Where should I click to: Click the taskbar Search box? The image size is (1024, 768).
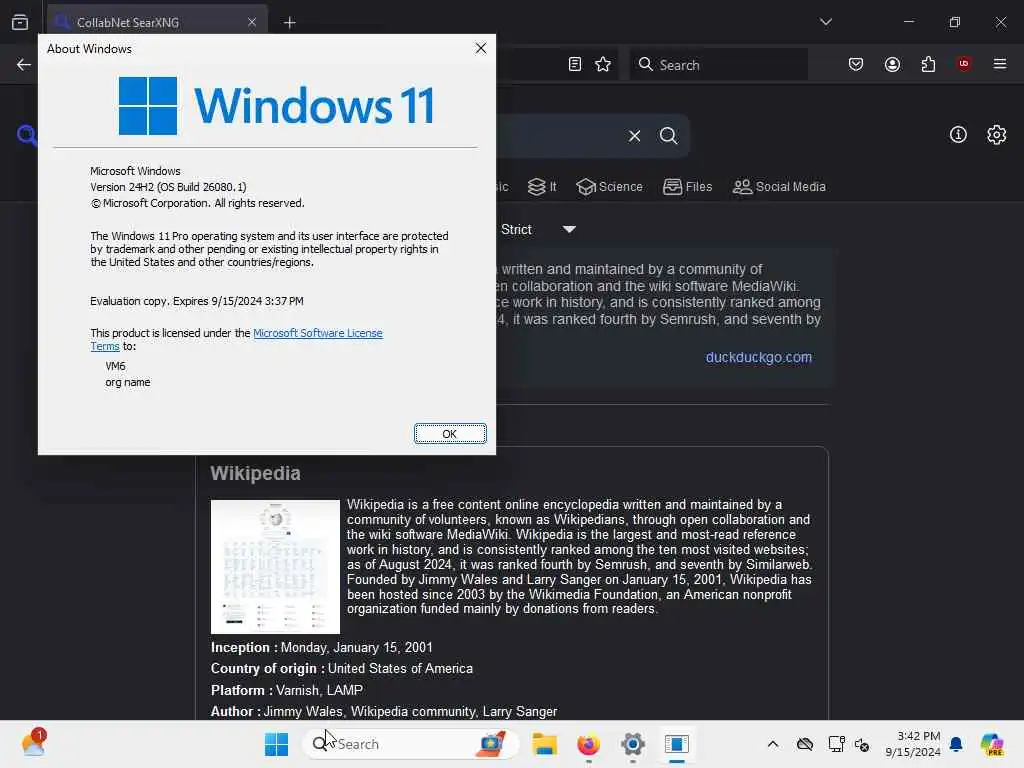click(411, 744)
